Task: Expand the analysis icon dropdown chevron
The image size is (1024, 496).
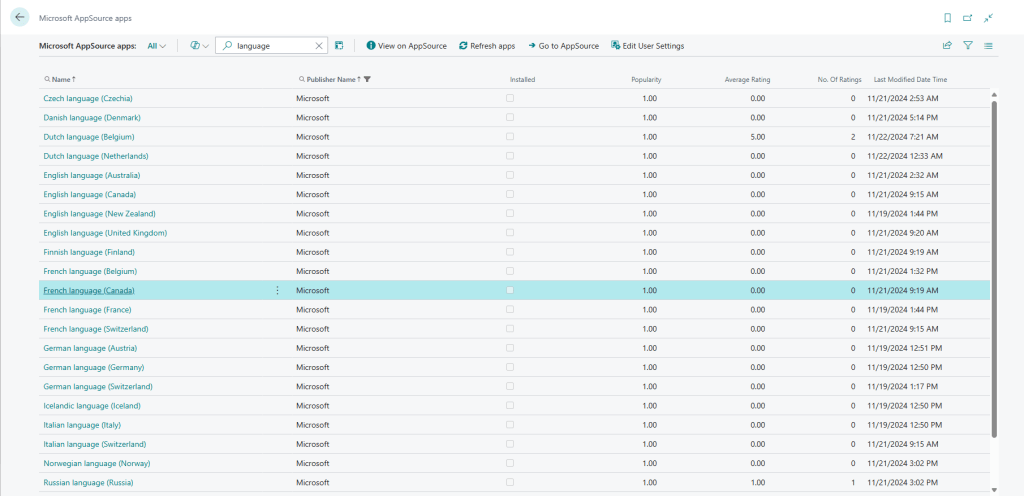Action: 206,46
